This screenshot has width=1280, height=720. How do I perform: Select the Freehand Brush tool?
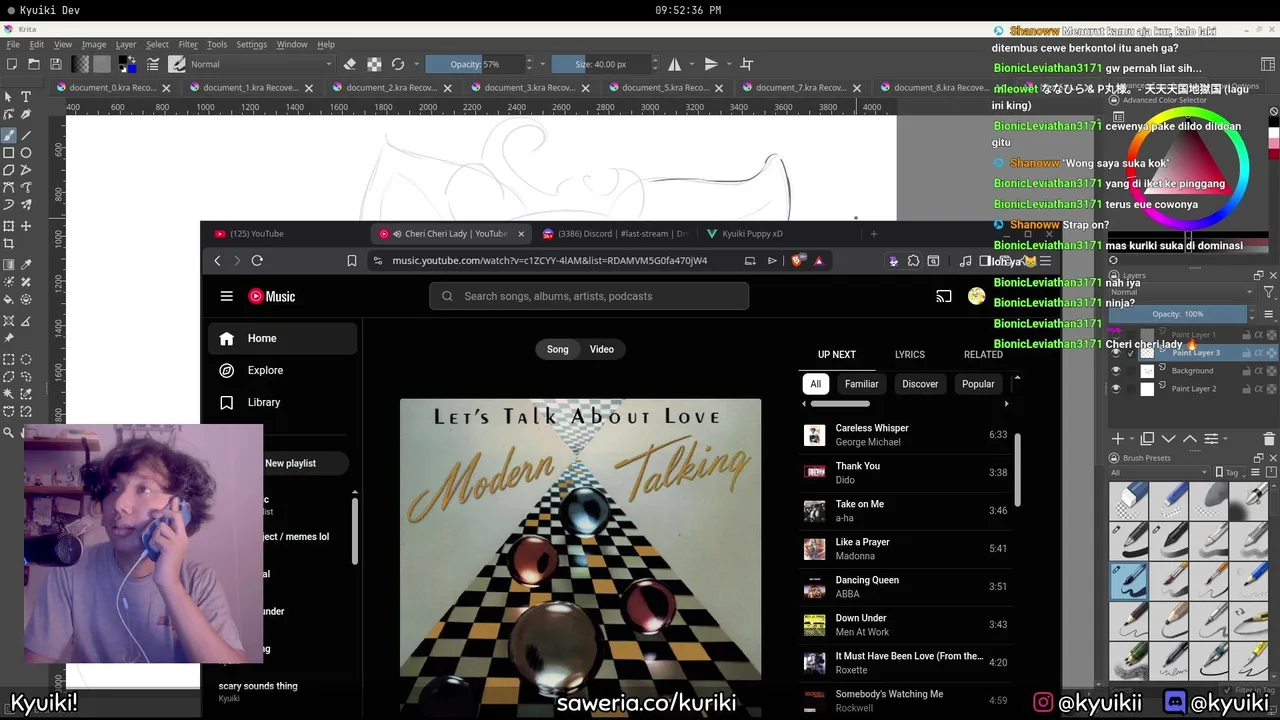(x=9, y=135)
